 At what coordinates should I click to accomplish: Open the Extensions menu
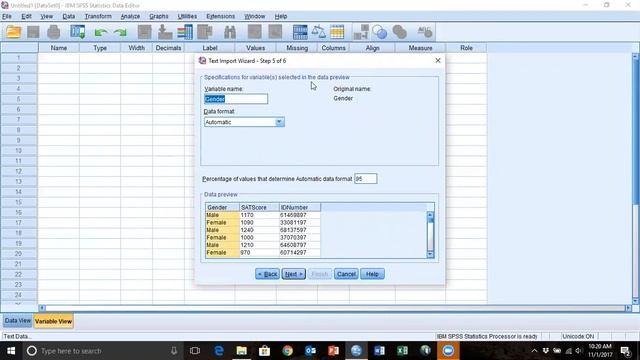tap(220, 16)
